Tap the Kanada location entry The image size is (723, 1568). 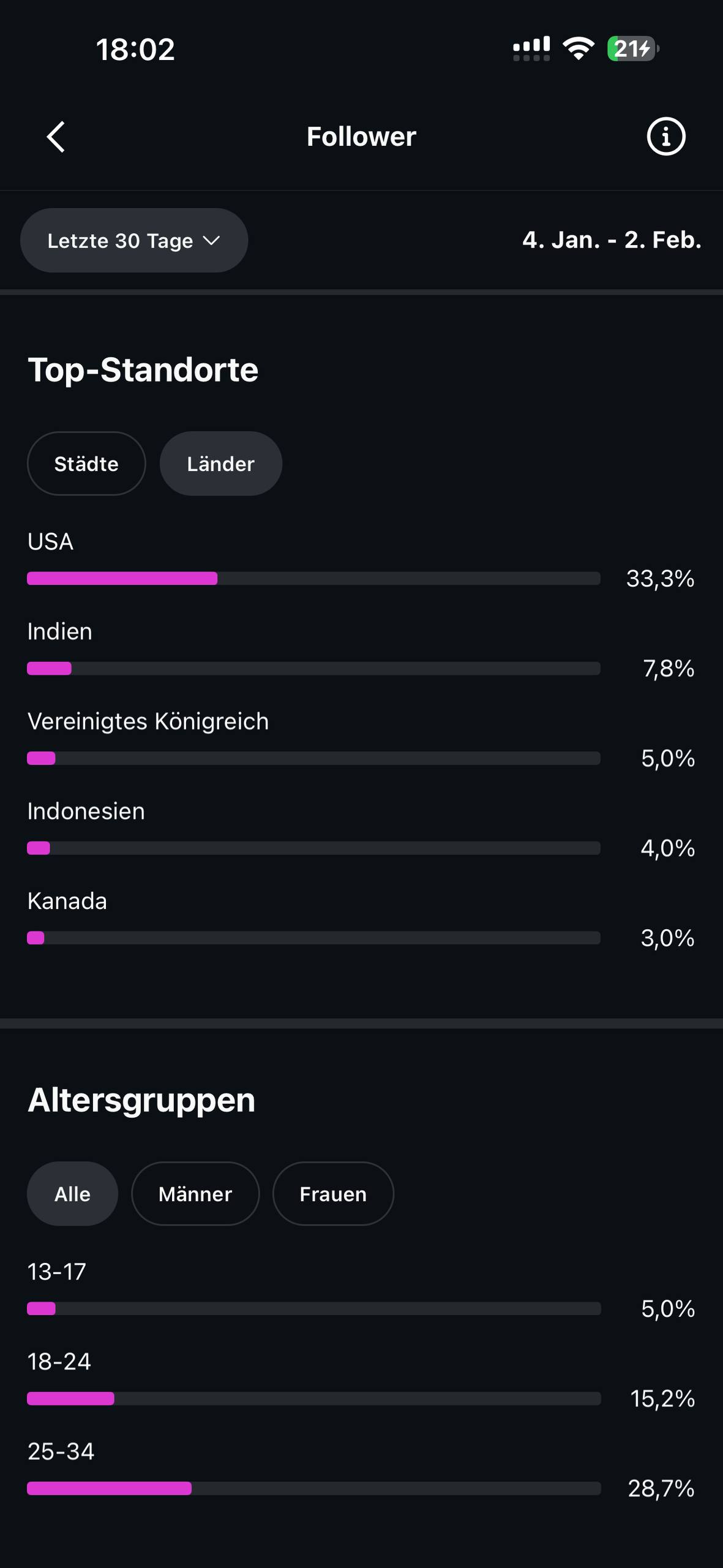(x=67, y=901)
